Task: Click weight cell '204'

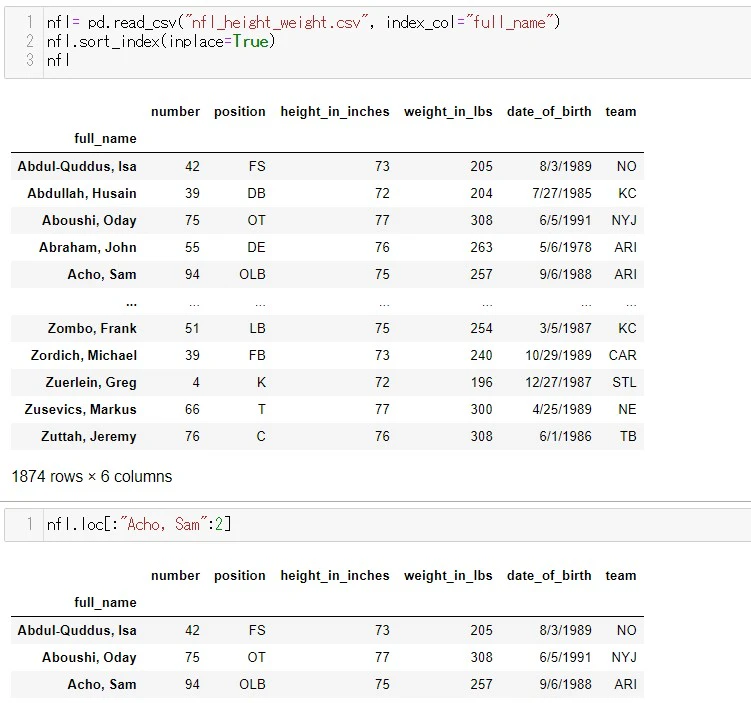Action: pyautogui.click(x=481, y=193)
